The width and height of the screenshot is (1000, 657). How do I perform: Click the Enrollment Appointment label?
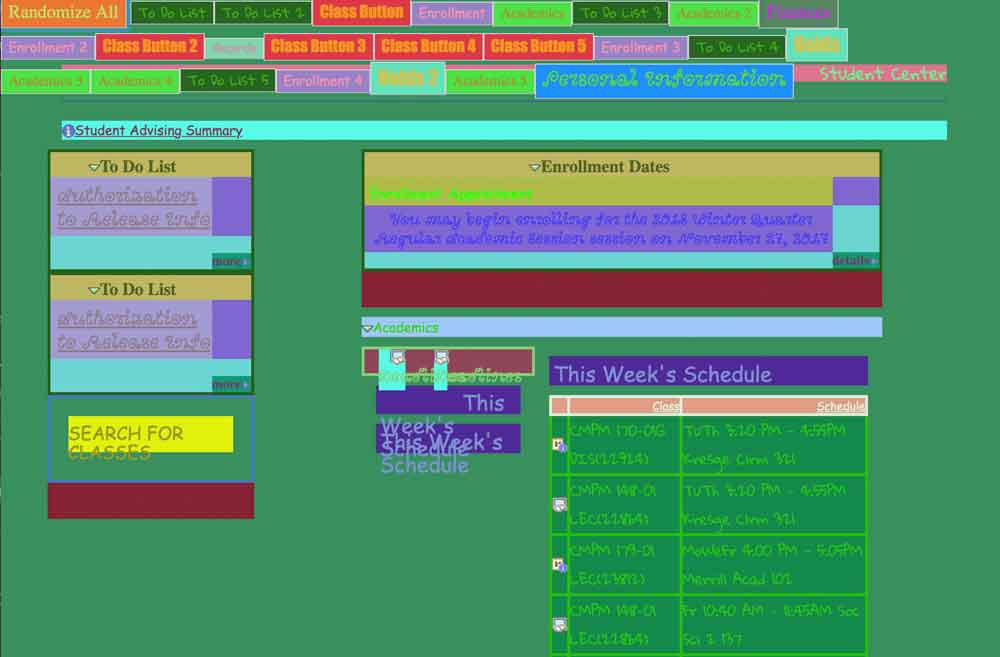coord(451,193)
